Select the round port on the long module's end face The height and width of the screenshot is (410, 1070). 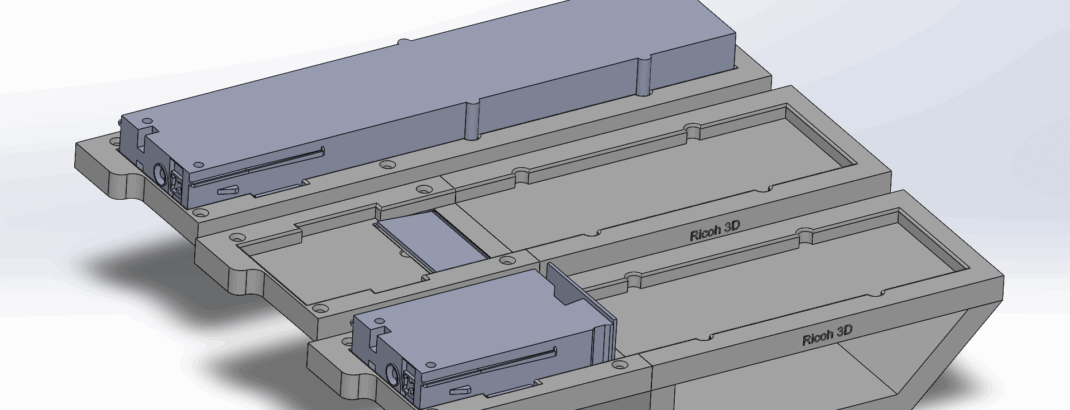pyautogui.click(x=162, y=177)
